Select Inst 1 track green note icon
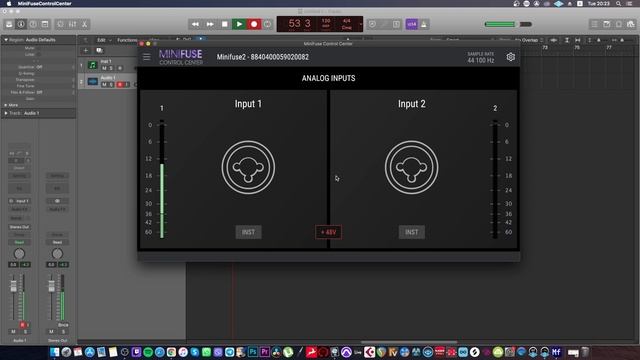640x360 pixels. click(93, 65)
